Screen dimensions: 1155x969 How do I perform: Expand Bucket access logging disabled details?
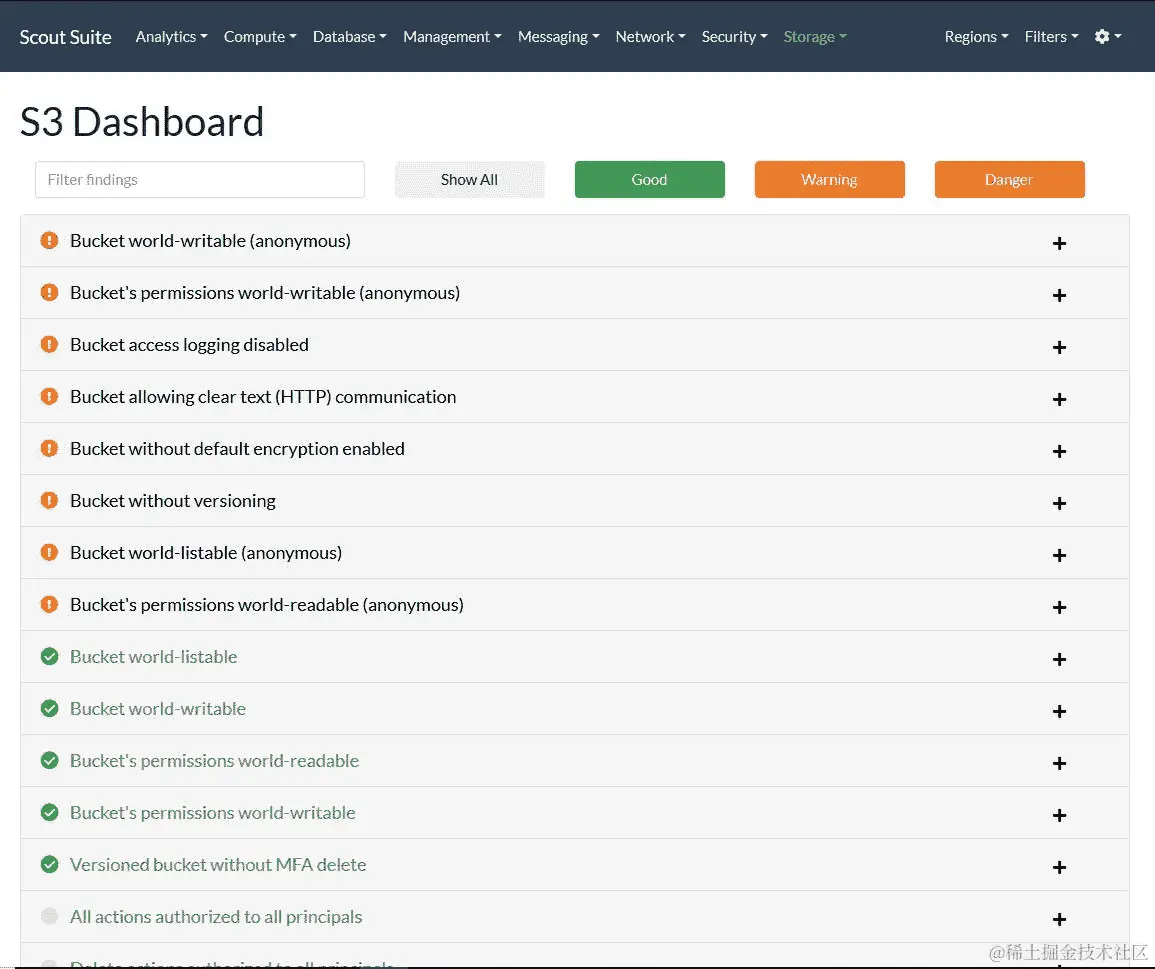[x=1059, y=347]
